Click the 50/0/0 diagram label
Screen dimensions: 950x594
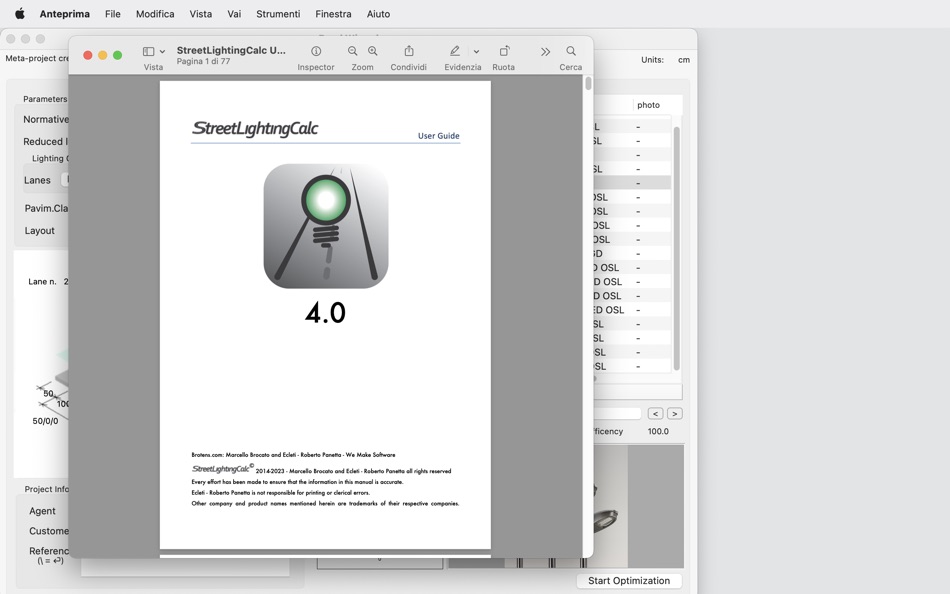point(45,421)
